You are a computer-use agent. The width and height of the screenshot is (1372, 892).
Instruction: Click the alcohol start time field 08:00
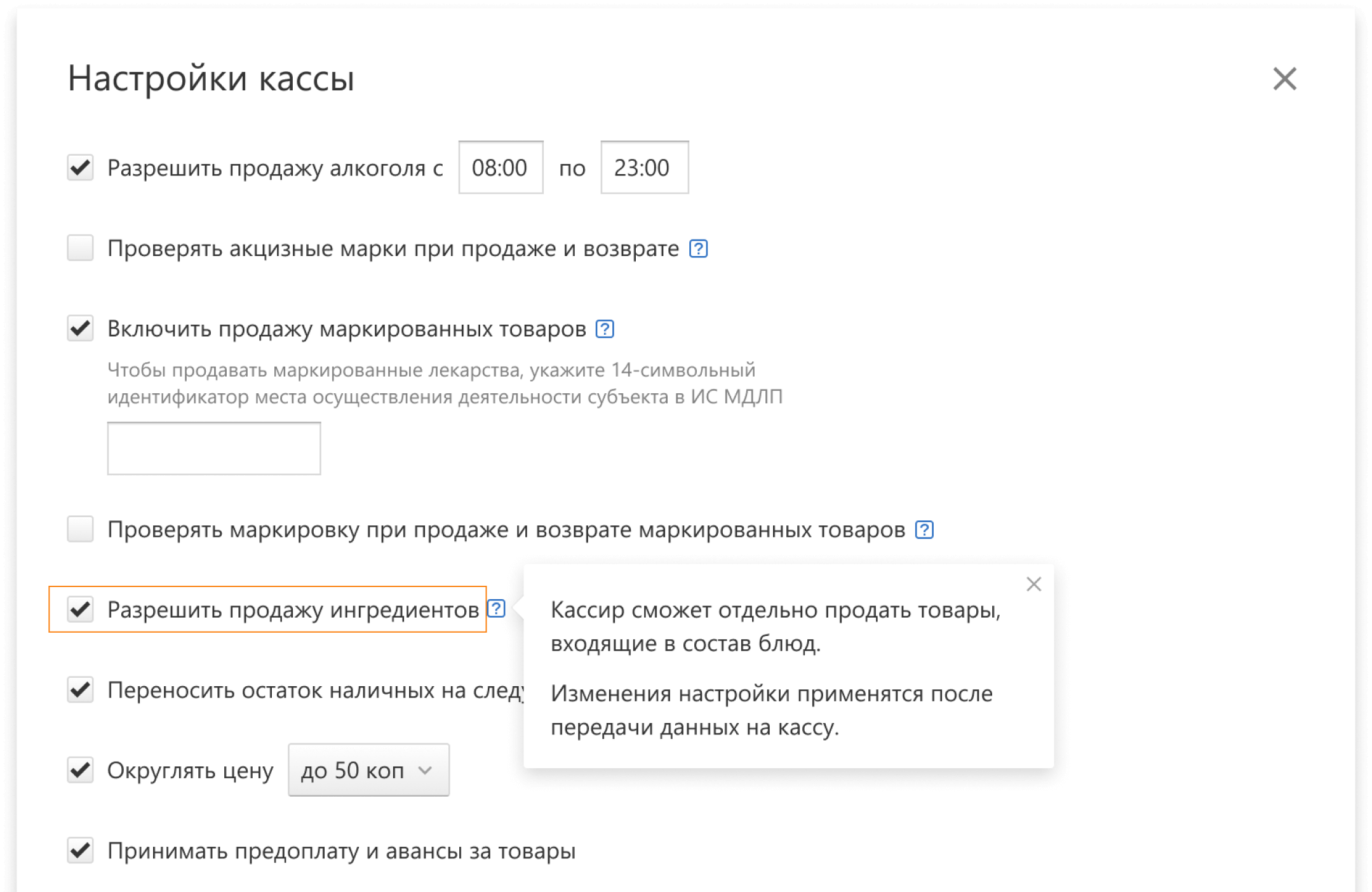501,168
